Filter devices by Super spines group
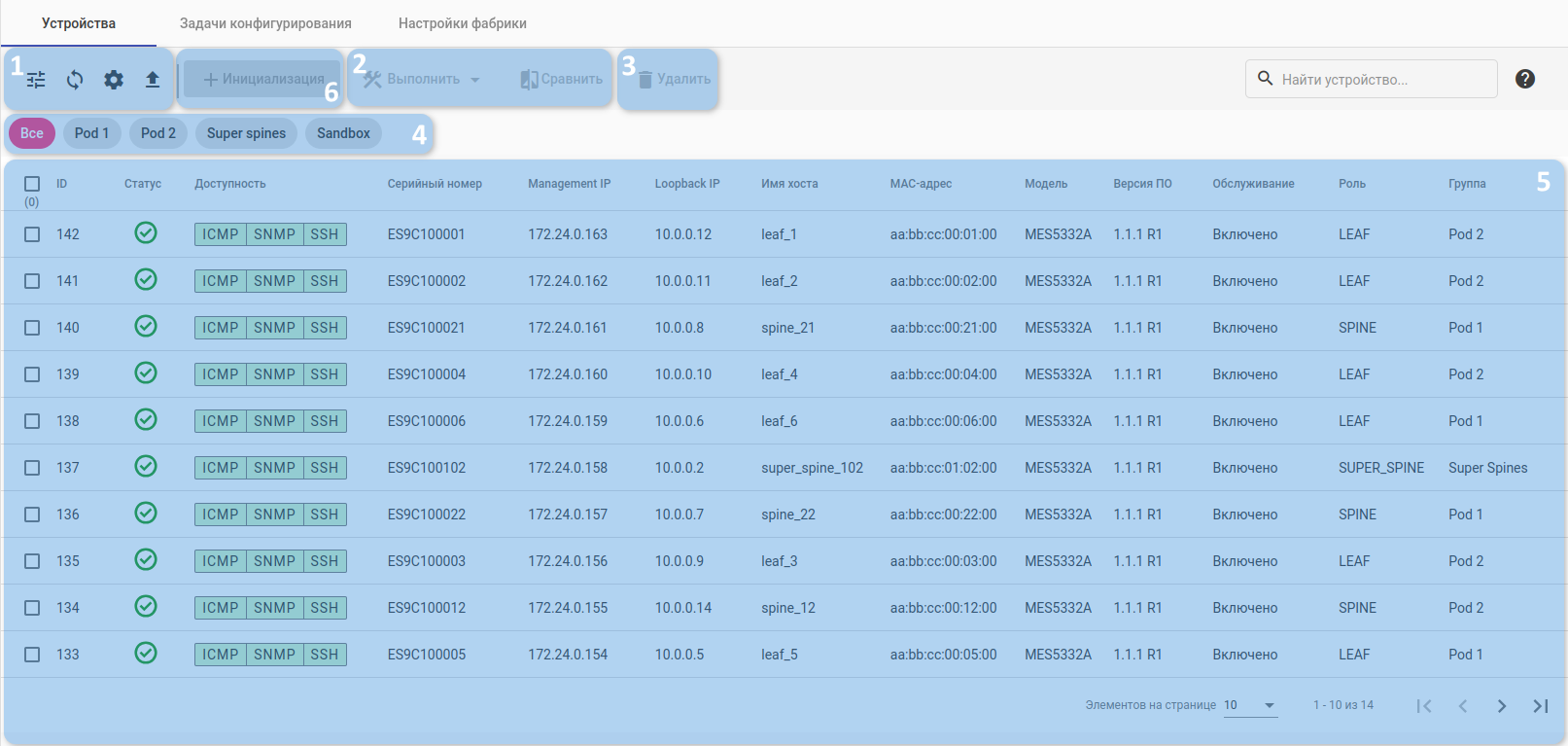Viewport: 1568px width, 746px height. click(x=246, y=133)
